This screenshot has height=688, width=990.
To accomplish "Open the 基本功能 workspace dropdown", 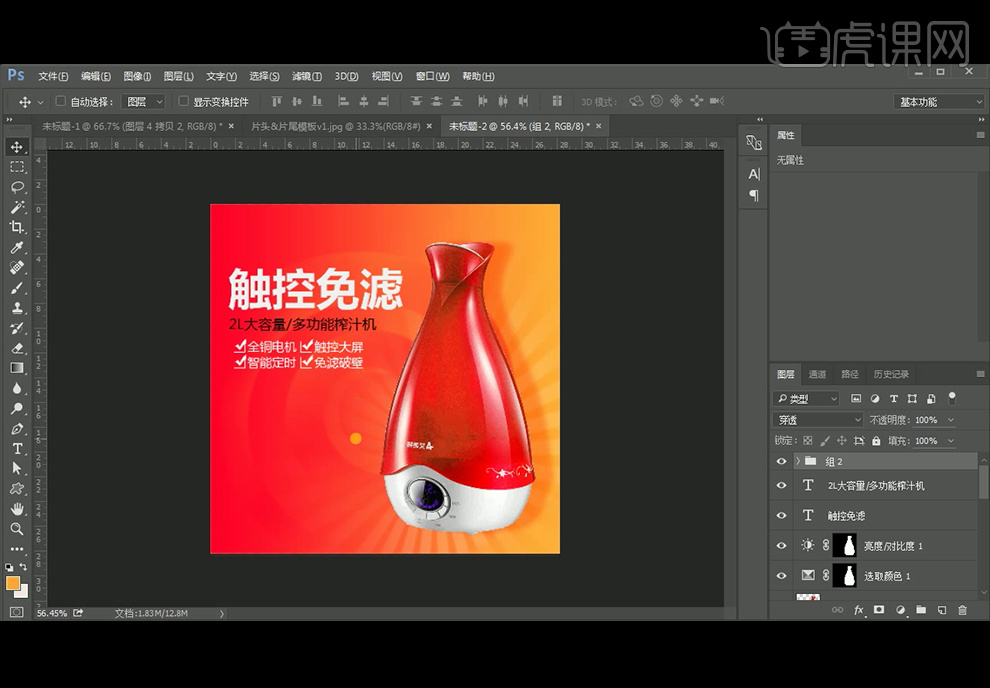I will click(938, 102).
